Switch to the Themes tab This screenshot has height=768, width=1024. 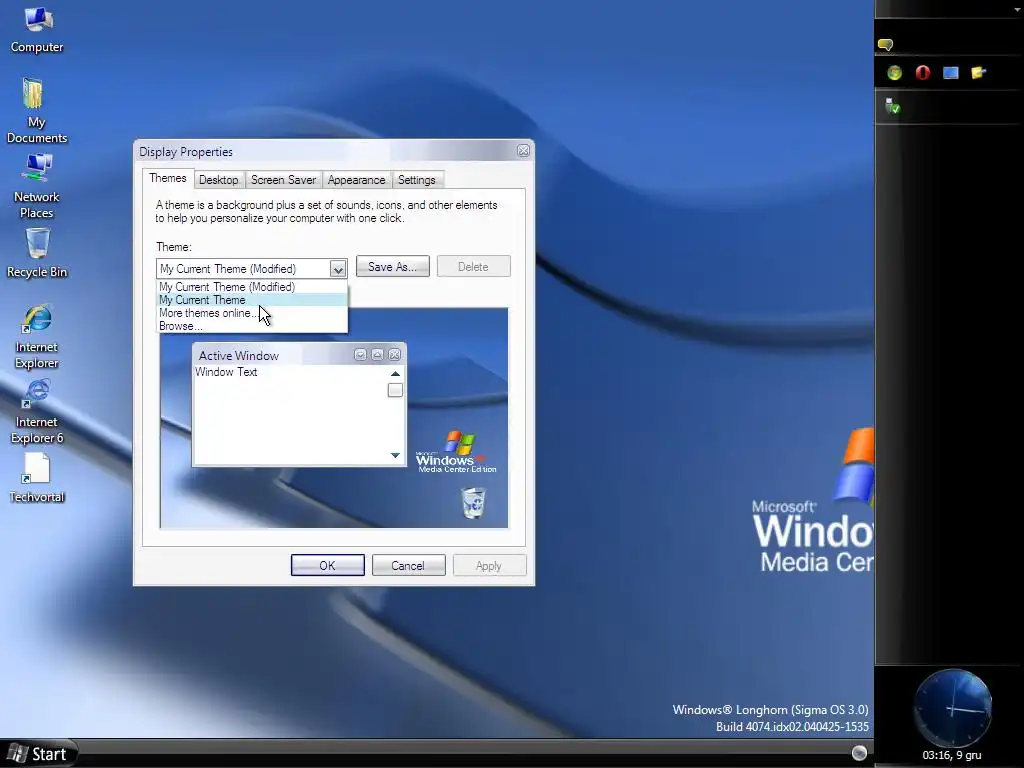click(168, 178)
